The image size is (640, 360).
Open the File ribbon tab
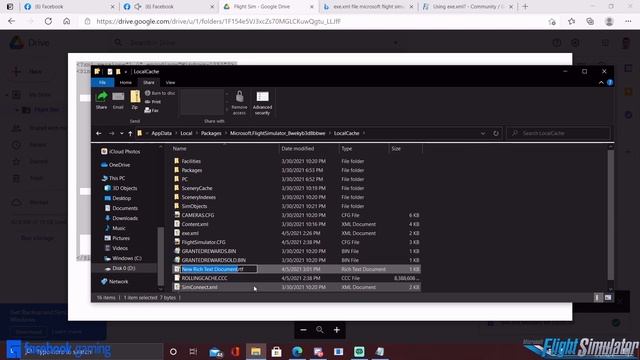point(102,82)
